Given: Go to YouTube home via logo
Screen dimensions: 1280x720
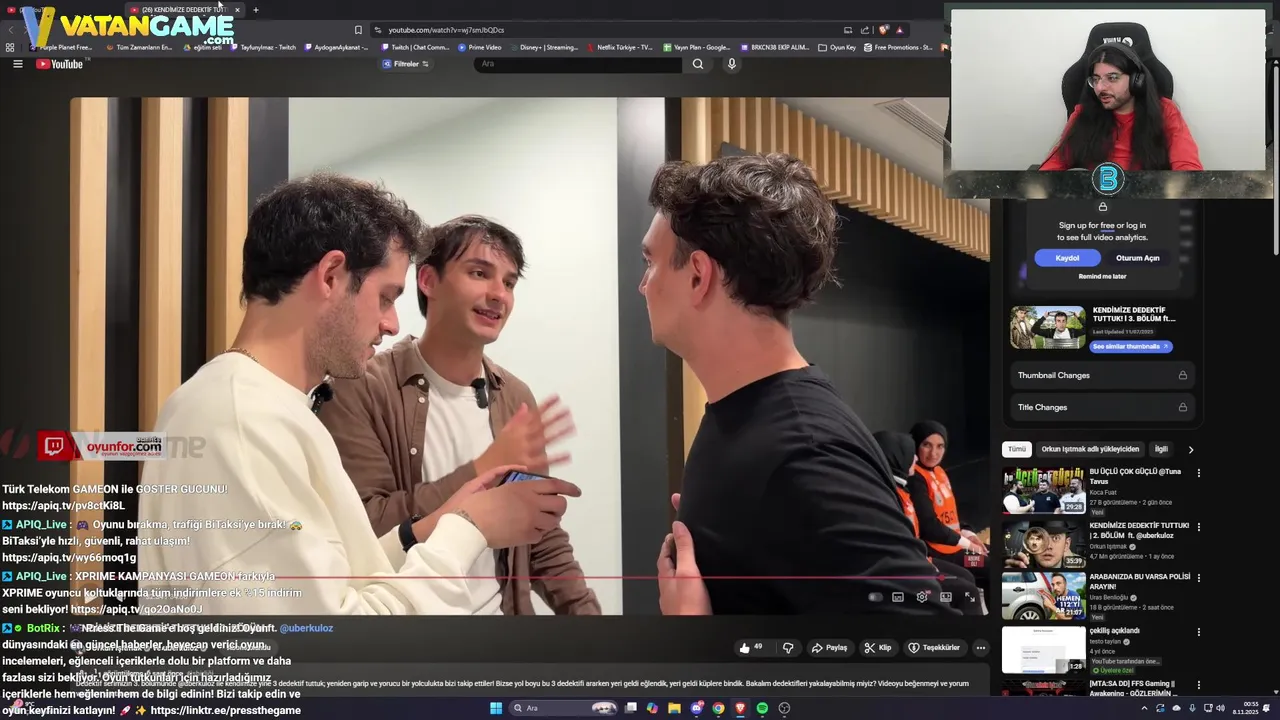Looking at the screenshot, I should coord(60,64).
